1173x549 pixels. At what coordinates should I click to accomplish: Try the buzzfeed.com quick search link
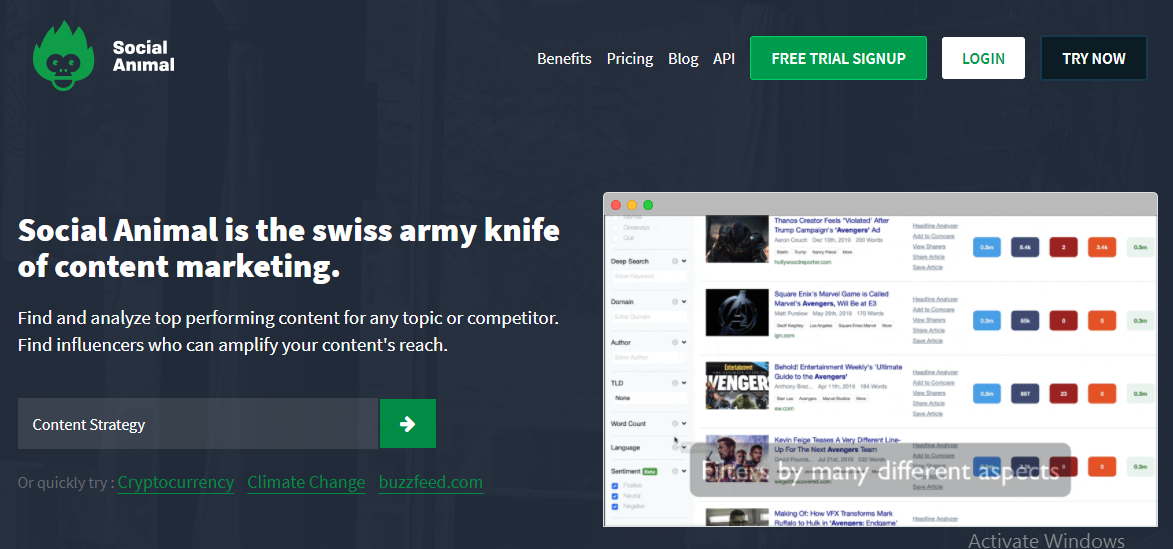[431, 482]
